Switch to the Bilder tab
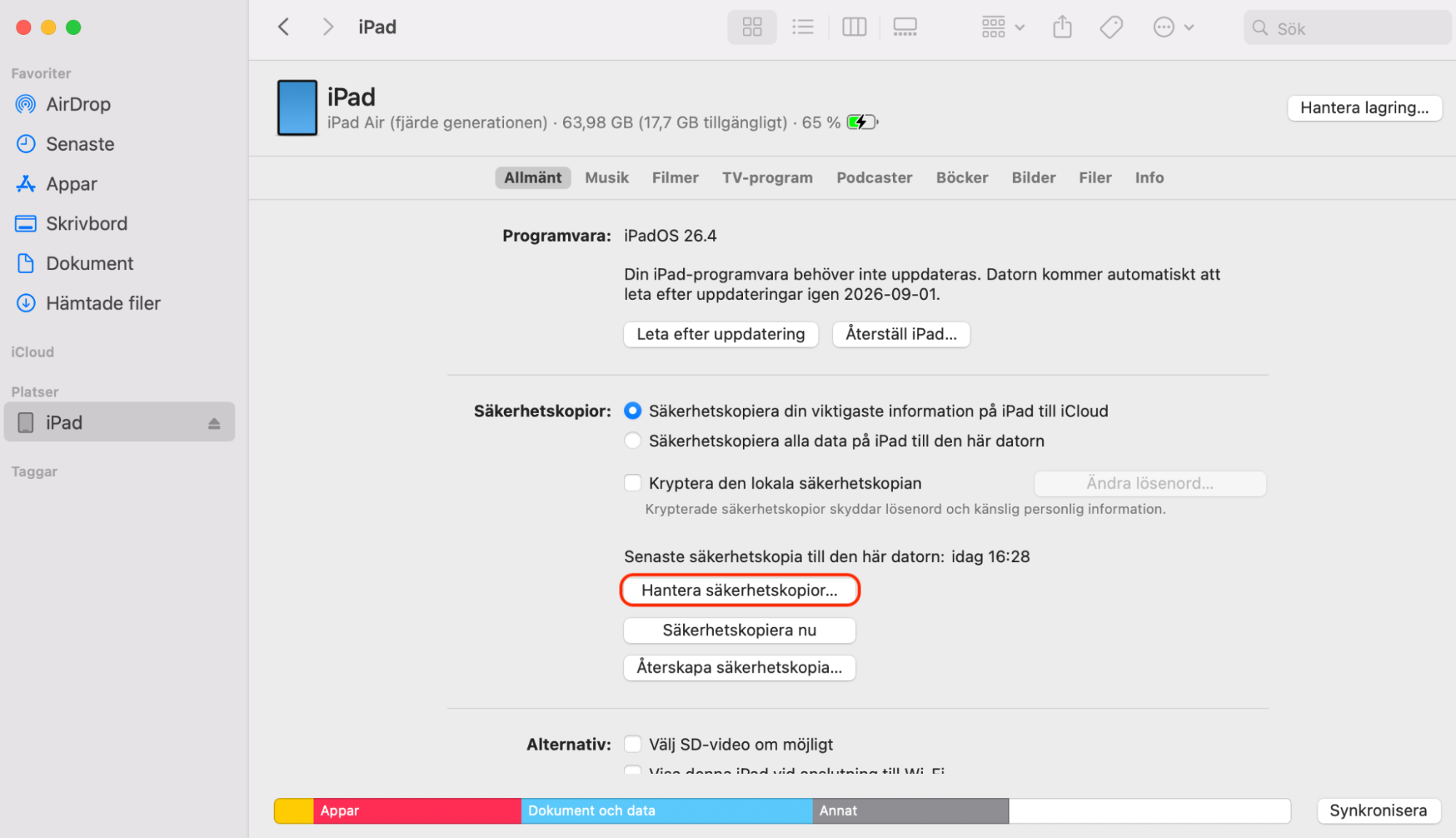The image size is (1456, 838). coord(1034,178)
